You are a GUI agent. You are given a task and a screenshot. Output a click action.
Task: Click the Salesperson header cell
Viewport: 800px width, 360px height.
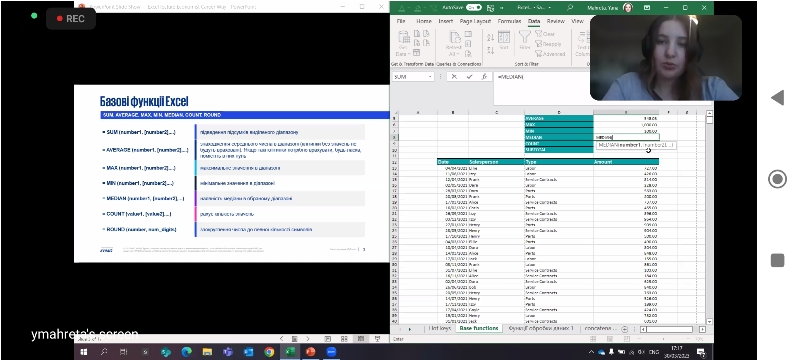(x=496, y=162)
